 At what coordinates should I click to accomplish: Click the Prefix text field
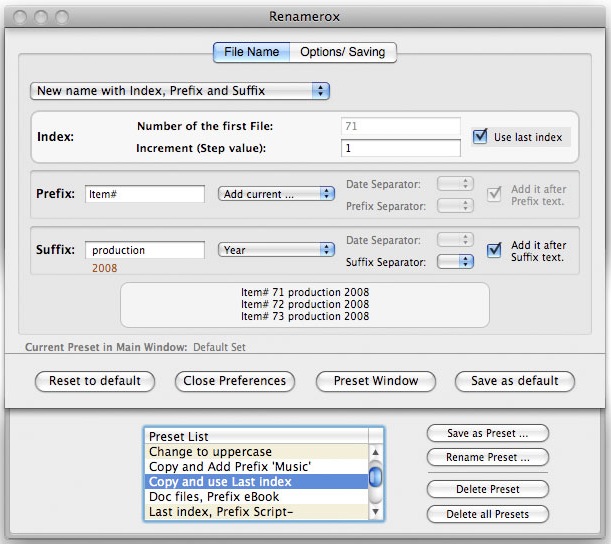(x=145, y=194)
